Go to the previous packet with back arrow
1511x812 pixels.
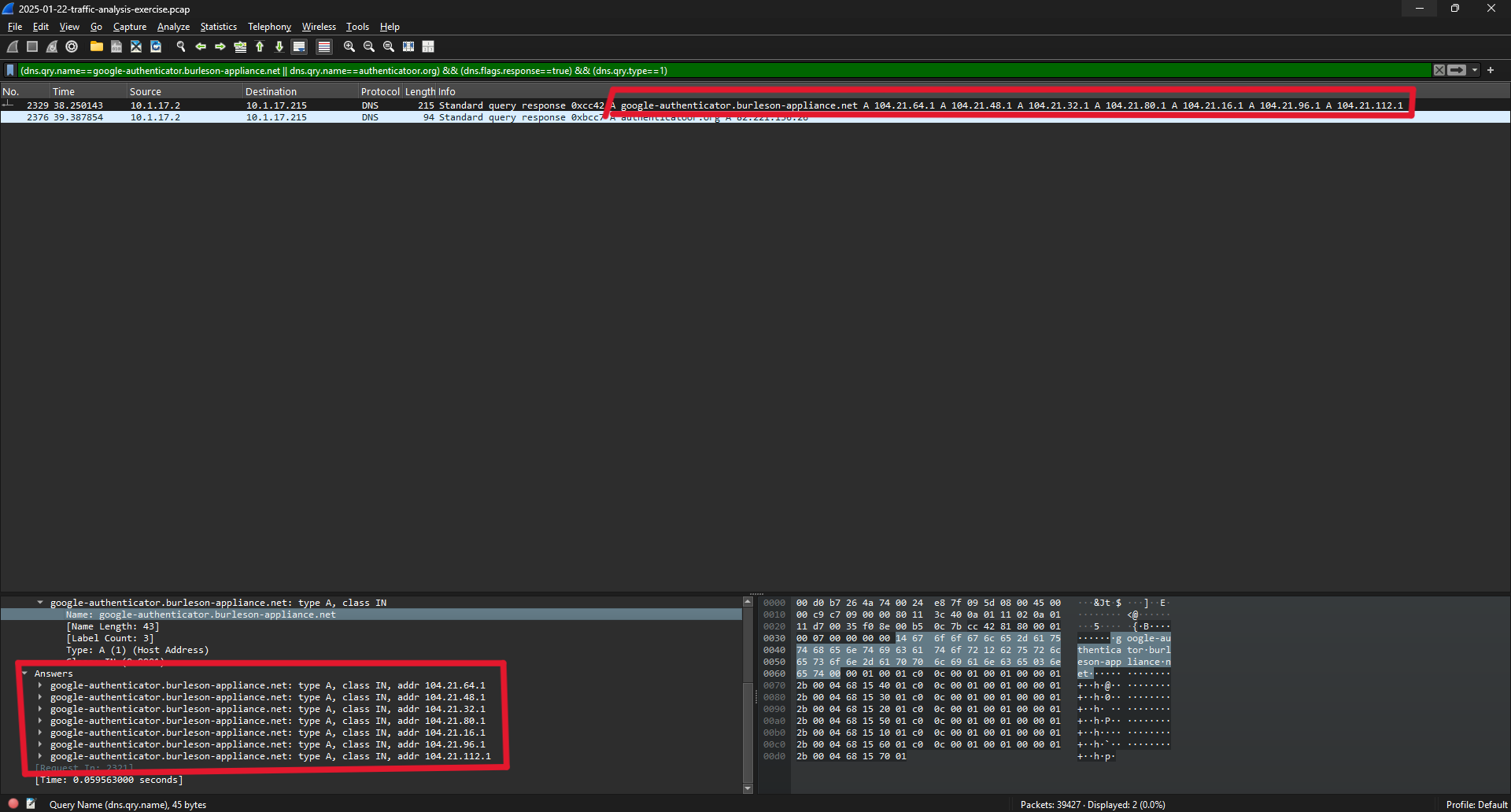(x=201, y=47)
